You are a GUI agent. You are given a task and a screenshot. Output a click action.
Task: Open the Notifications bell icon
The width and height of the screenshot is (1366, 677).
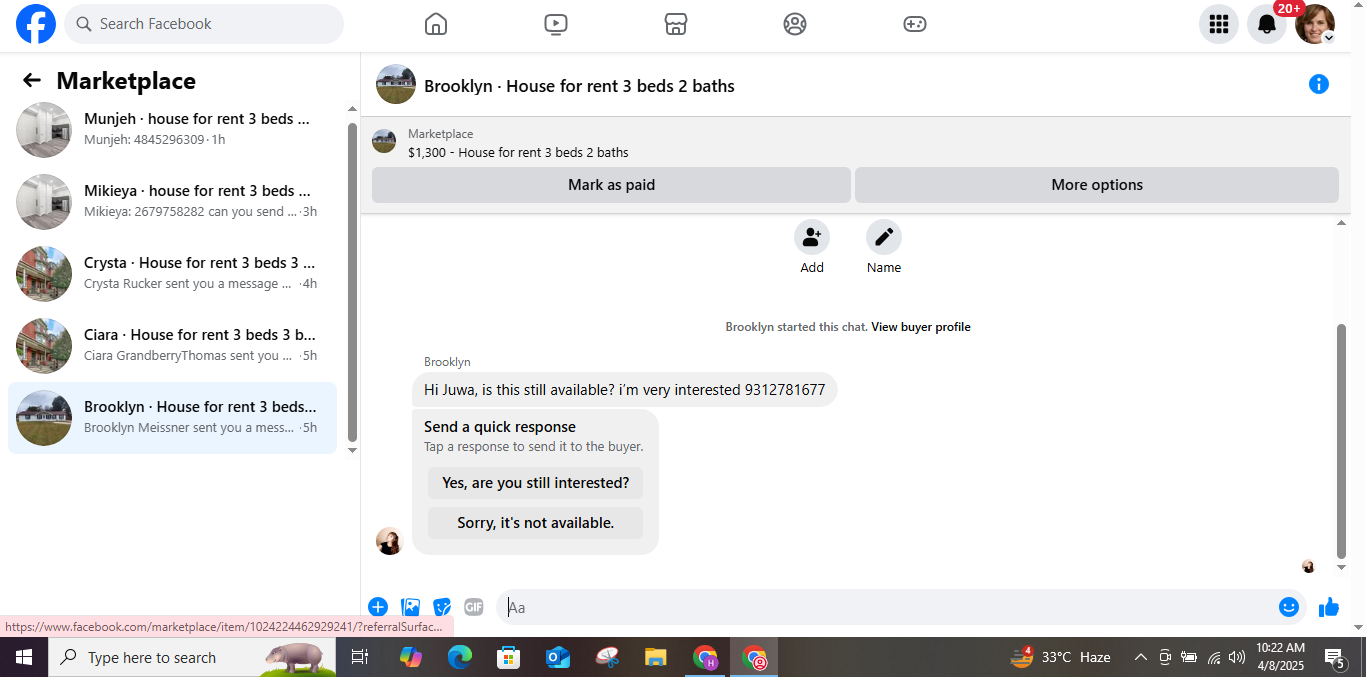point(1267,24)
